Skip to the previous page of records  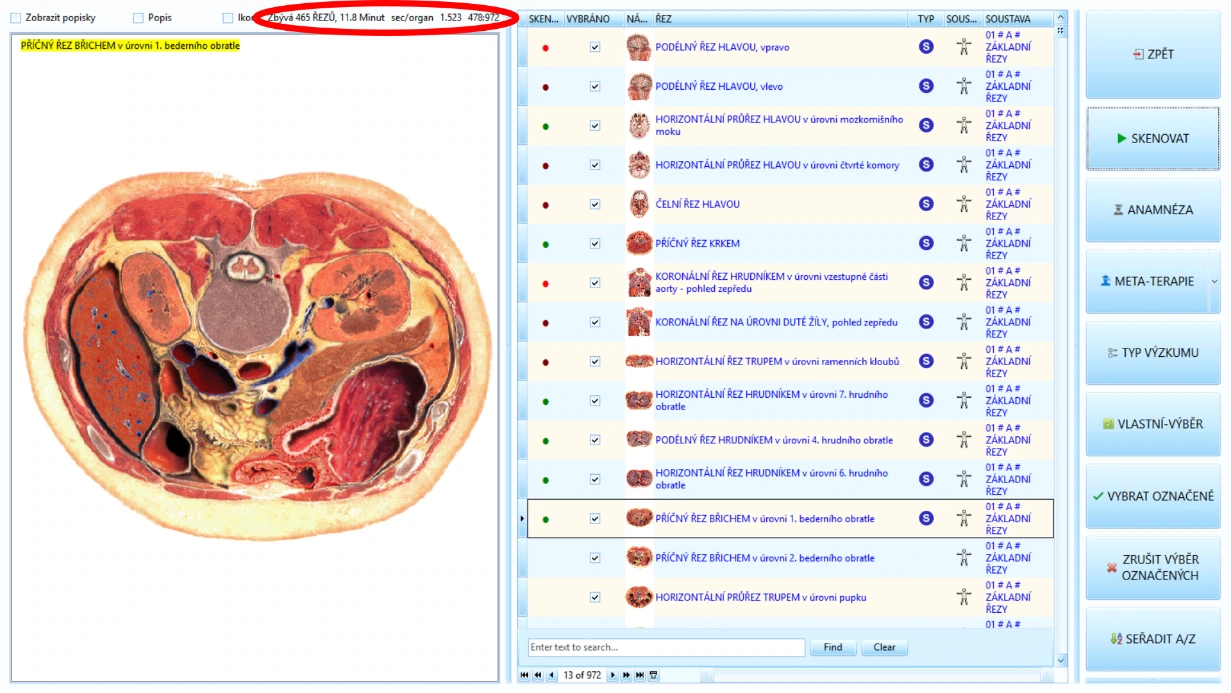click(537, 675)
